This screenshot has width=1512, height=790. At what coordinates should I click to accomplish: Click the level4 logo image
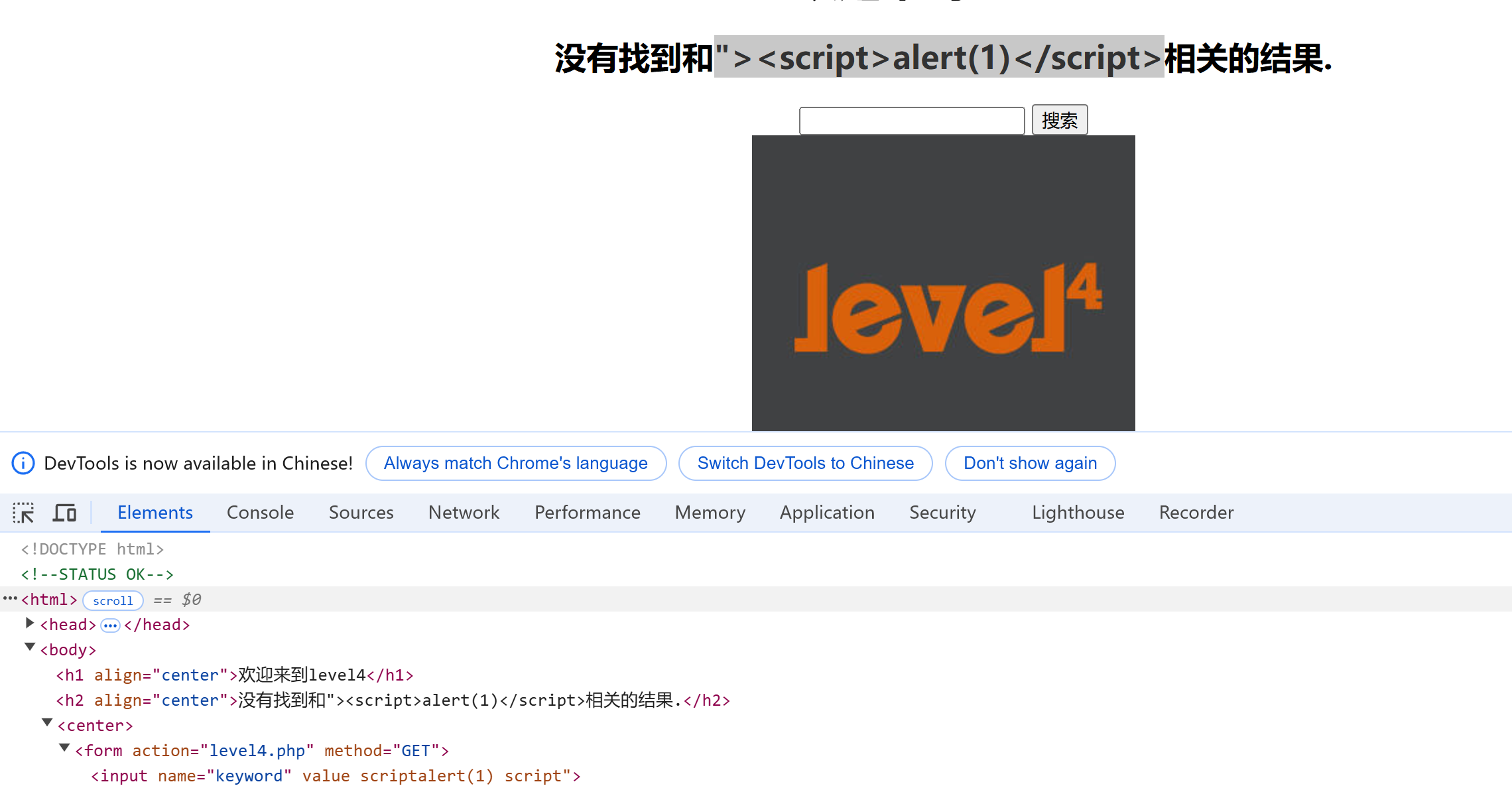943,283
